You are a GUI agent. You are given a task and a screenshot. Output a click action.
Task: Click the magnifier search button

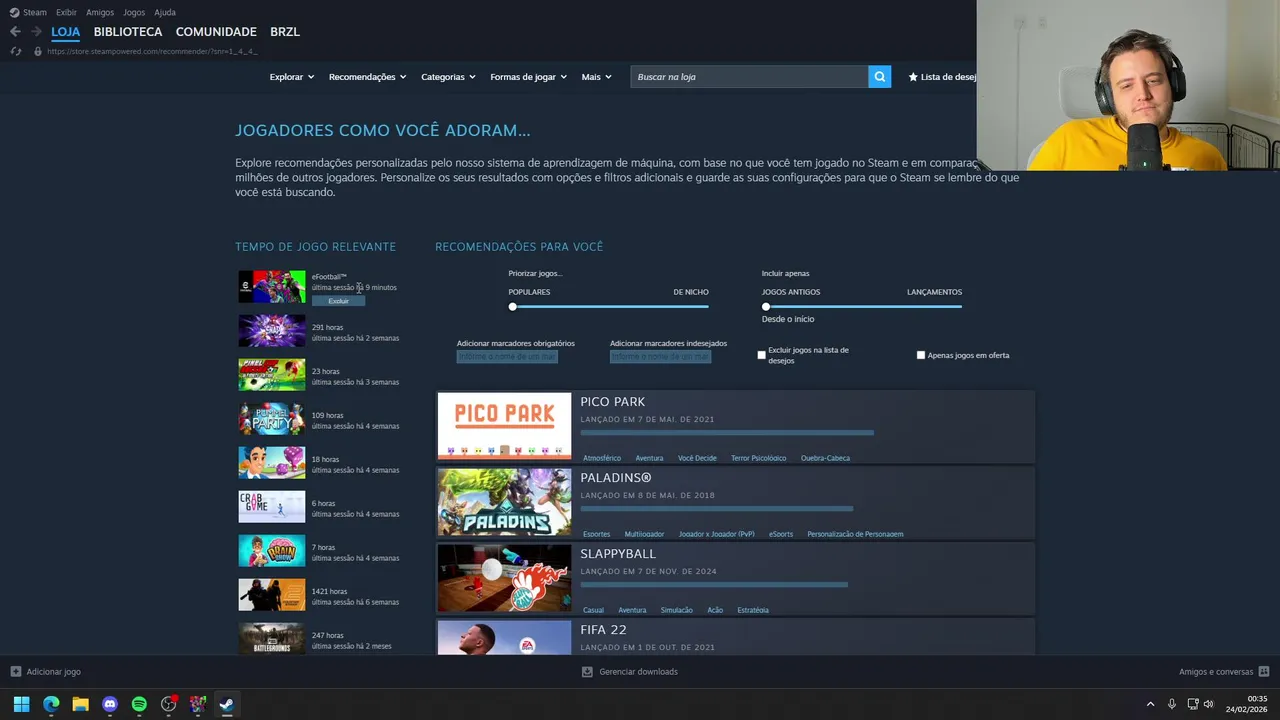pos(879,76)
